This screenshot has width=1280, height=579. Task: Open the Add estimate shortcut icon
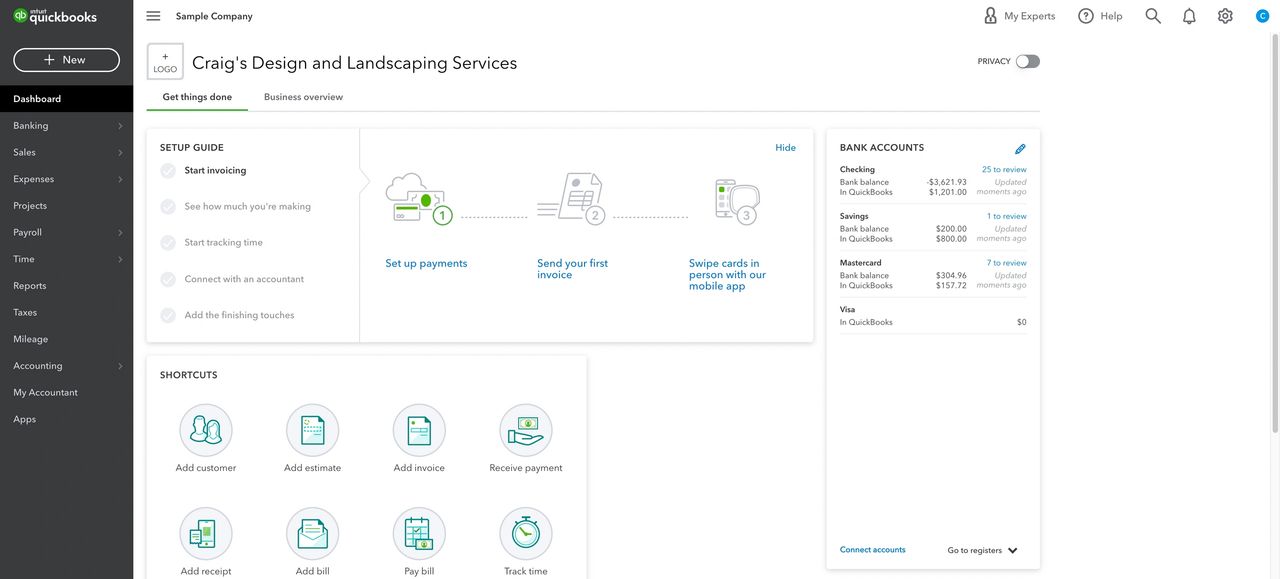[312, 430]
